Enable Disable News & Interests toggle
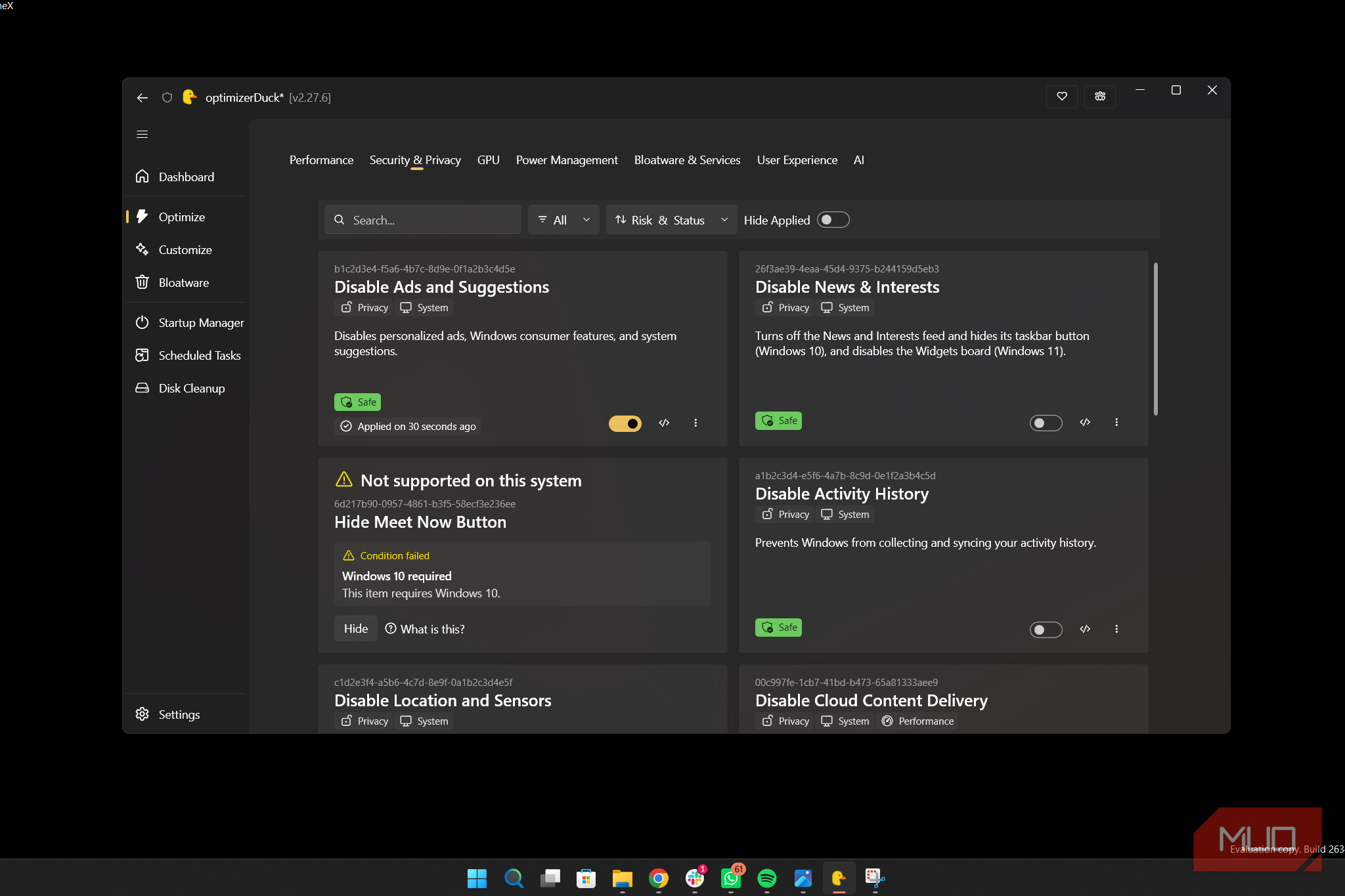Image resolution: width=1345 pixels, height=896 pixels. click(x=1046, y=423)
